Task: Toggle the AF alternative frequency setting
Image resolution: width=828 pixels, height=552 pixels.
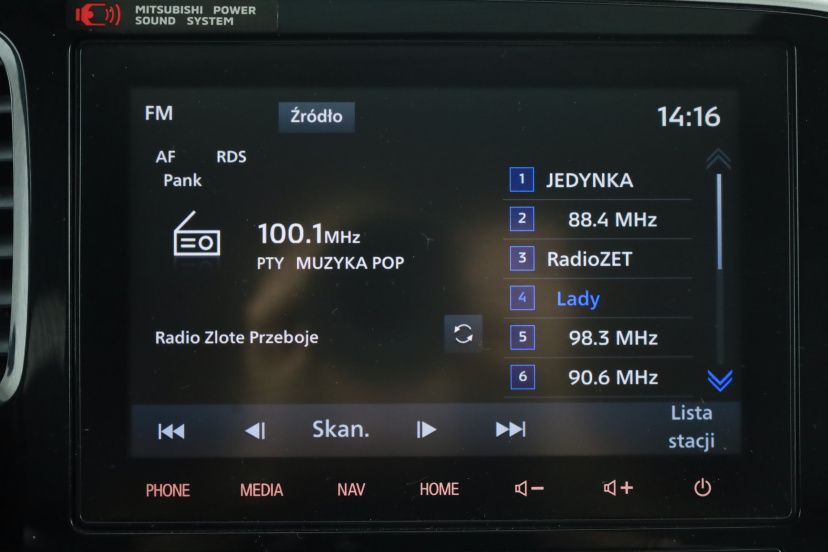Action: point(165,157)
